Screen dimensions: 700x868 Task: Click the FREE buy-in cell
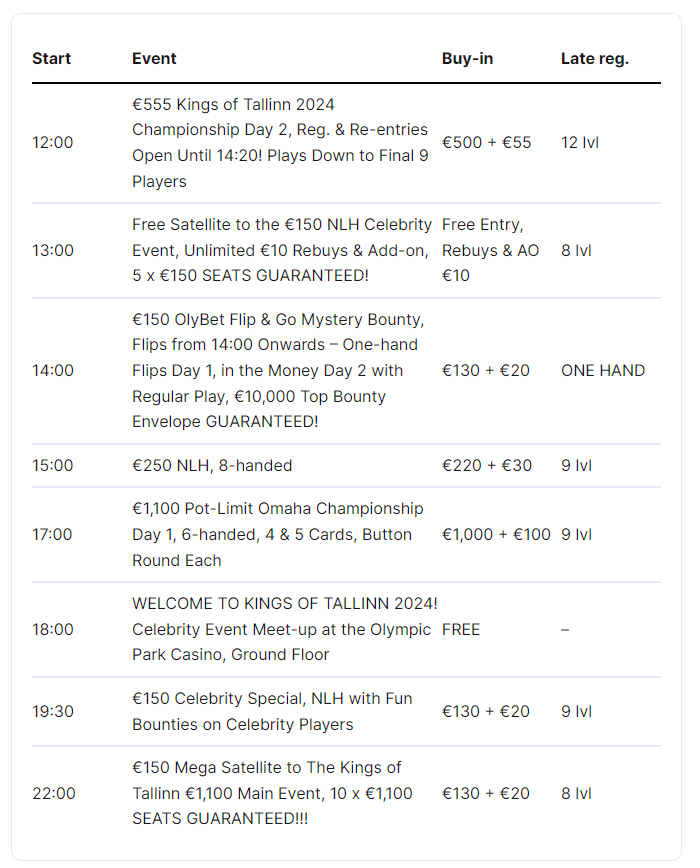(461, 629)
